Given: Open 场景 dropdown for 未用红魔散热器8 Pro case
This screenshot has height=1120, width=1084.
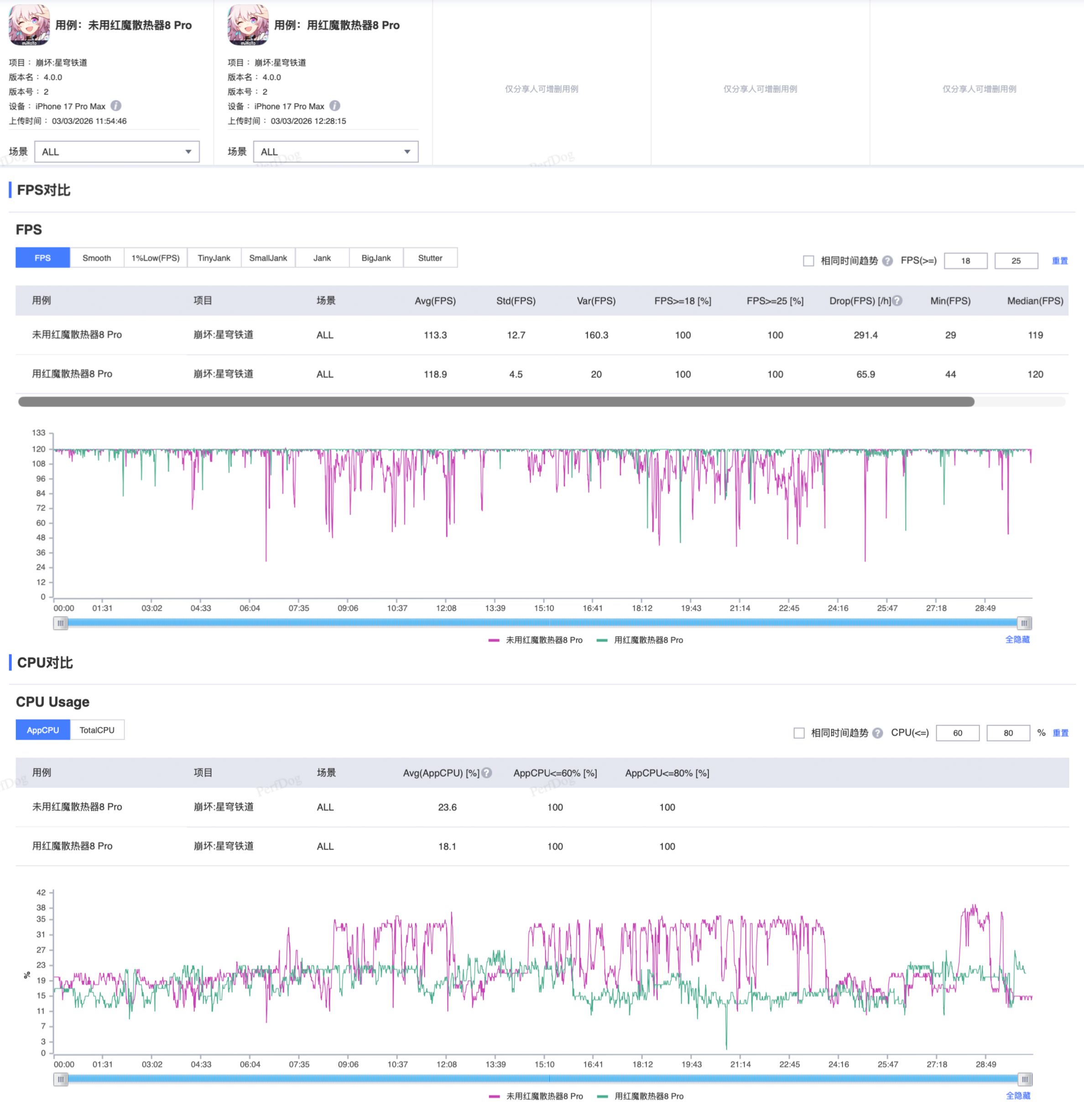Looking at the screenshot, I should (x=117, y=151).
